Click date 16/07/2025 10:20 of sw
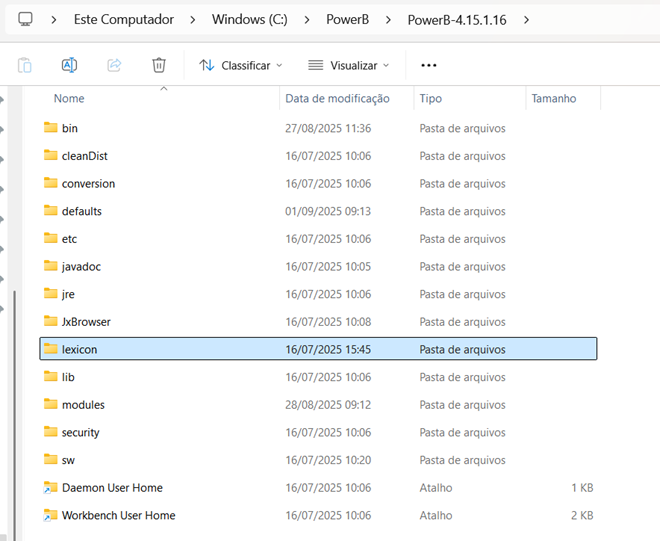The width and height of the screenshot is (660, 541). click(x=328, y=460)
